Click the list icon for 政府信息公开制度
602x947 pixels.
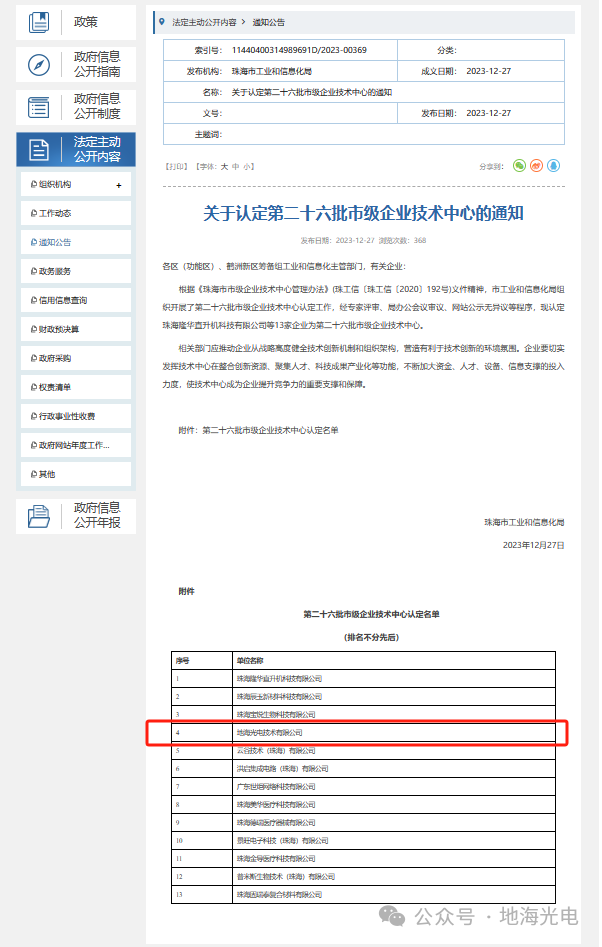[39, 107]
